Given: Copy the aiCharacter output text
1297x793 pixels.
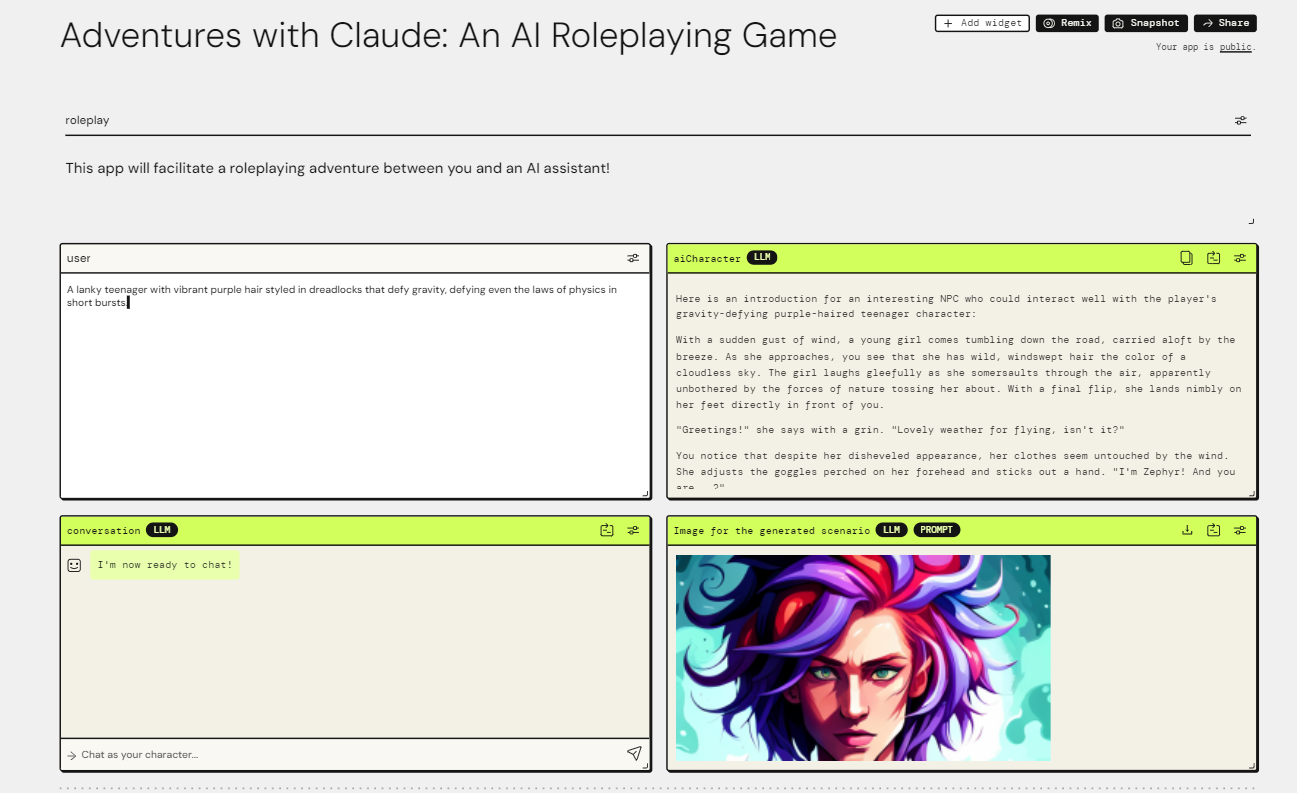Looking at the screenshot, I should [x=1186, y=257].
